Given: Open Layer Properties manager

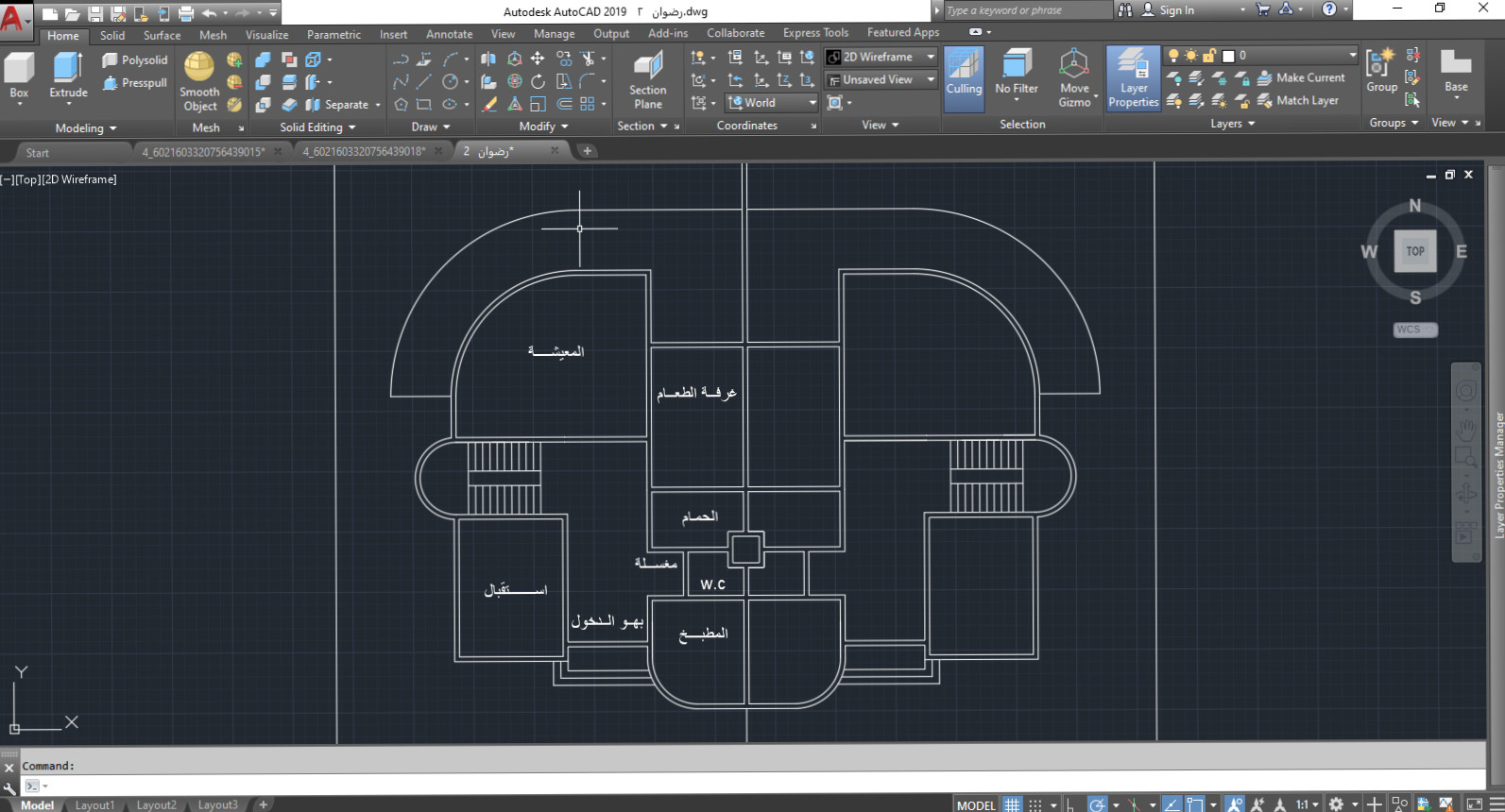Looking at the screenshot, I should coord(1133,78).
